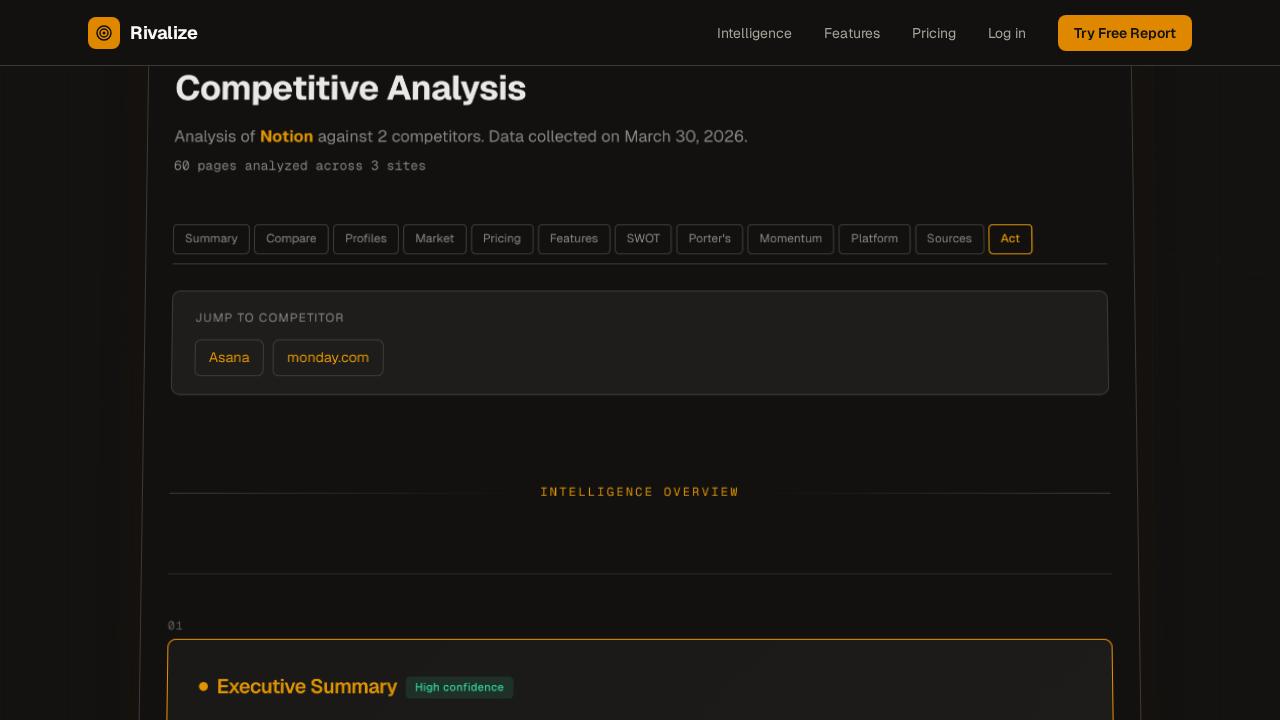Screen dimensions: 1280x720
Task: Select the Sources tab
Action: click(949, 239)
